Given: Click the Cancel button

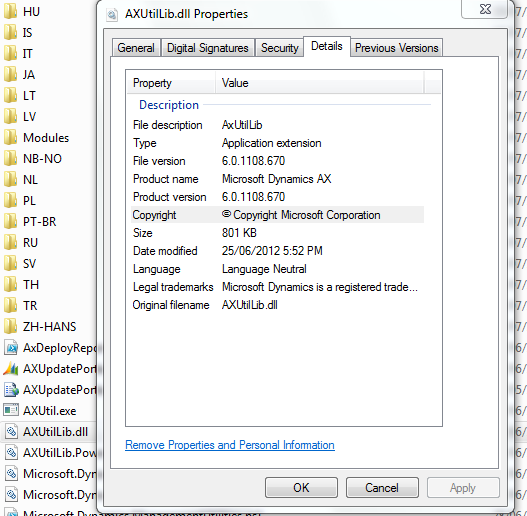Looking at the screenshot, I should 382,487.
